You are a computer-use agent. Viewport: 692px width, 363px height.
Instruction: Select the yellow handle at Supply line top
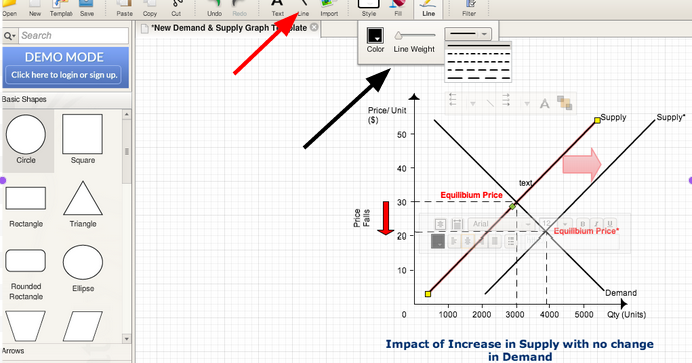pyautogui.click(x=597, y=120)
